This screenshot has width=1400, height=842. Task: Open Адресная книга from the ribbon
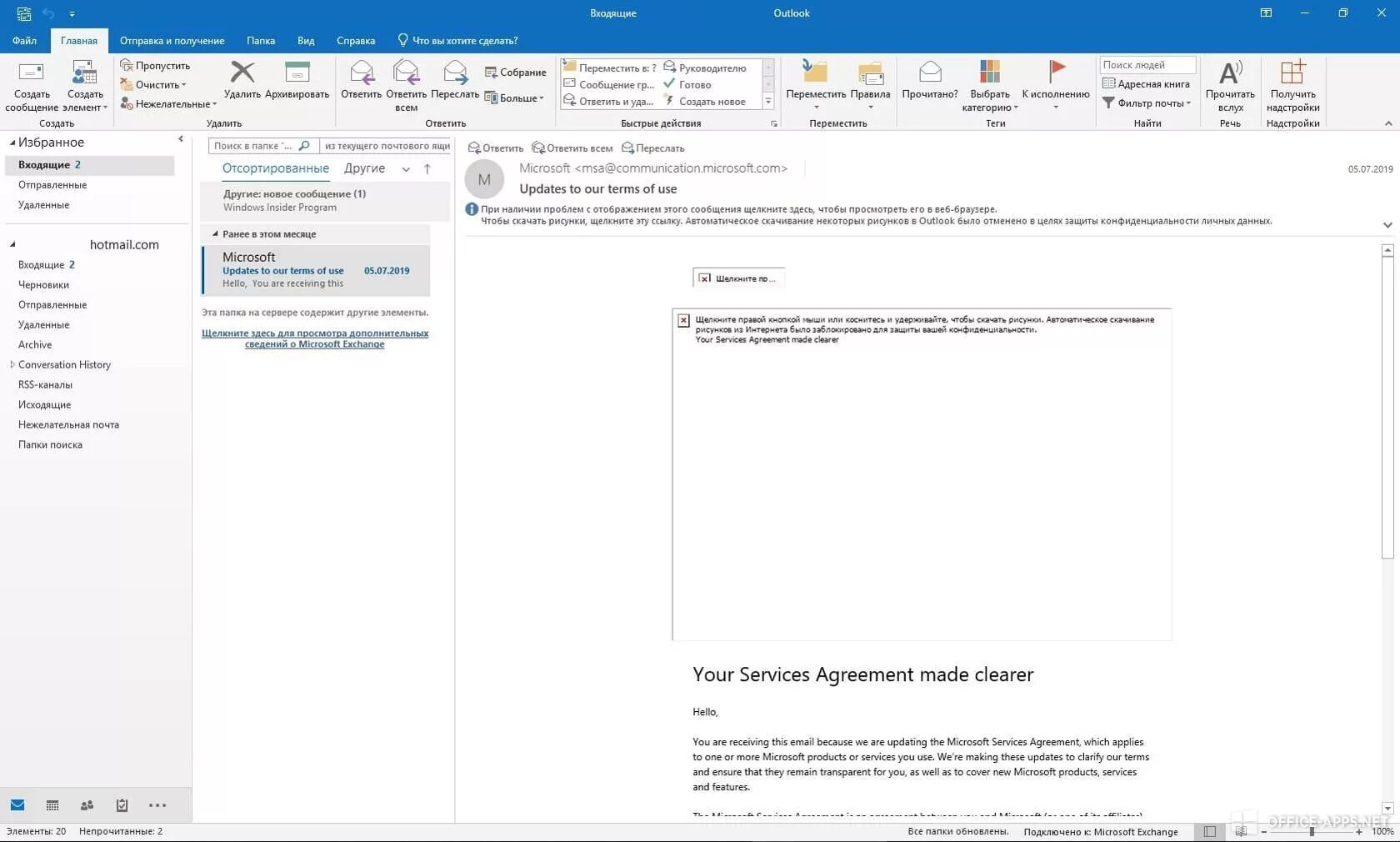[x=1146, y=83]
